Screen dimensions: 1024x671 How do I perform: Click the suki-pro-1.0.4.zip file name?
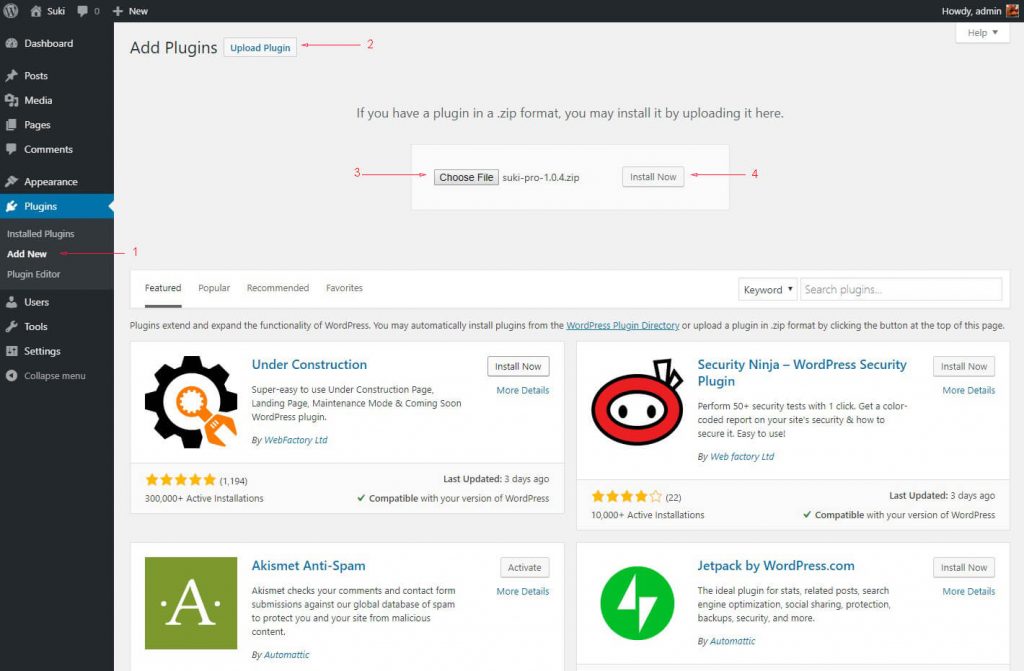[541, 178]
